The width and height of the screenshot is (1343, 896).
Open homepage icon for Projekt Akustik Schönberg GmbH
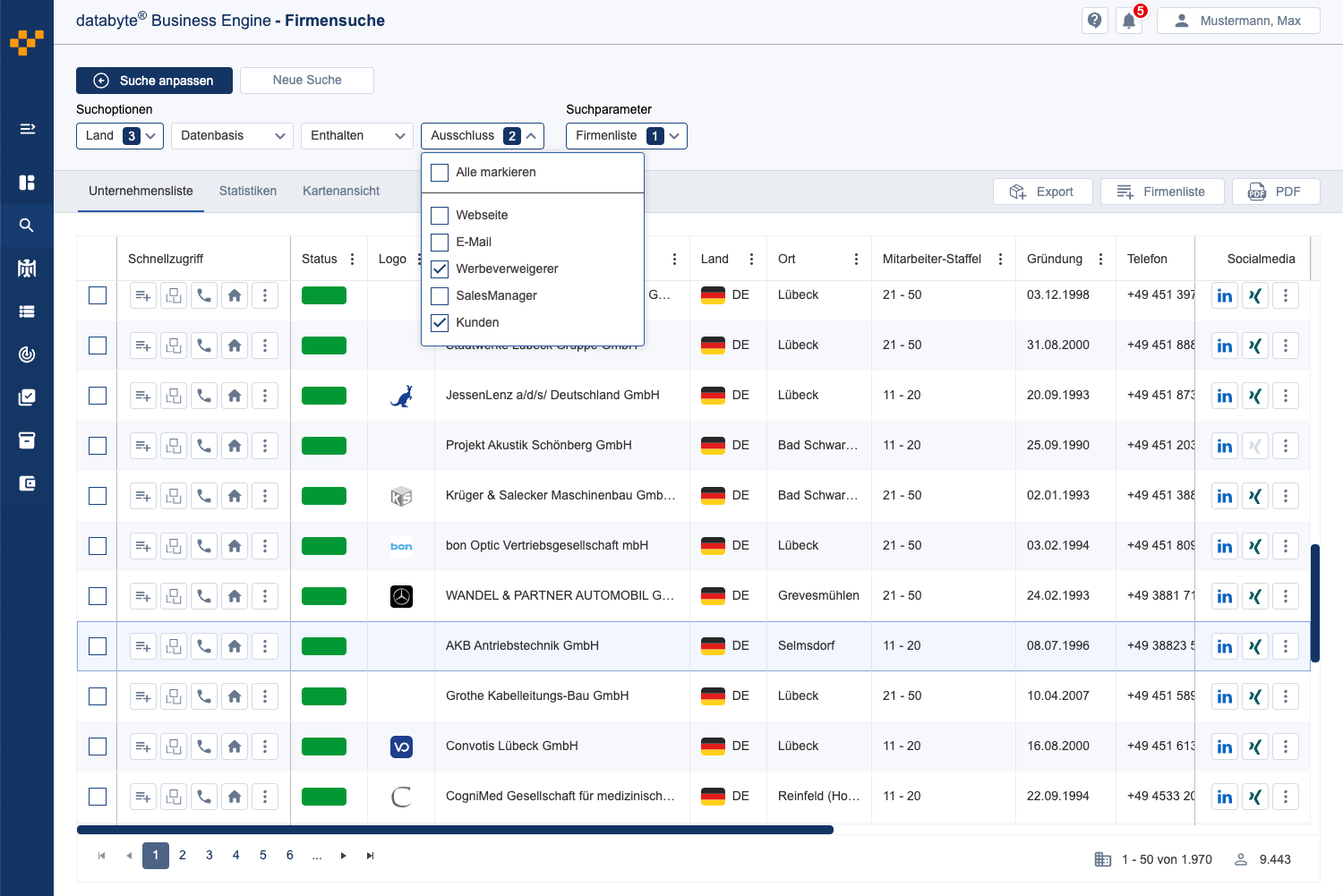coord(235,446)
